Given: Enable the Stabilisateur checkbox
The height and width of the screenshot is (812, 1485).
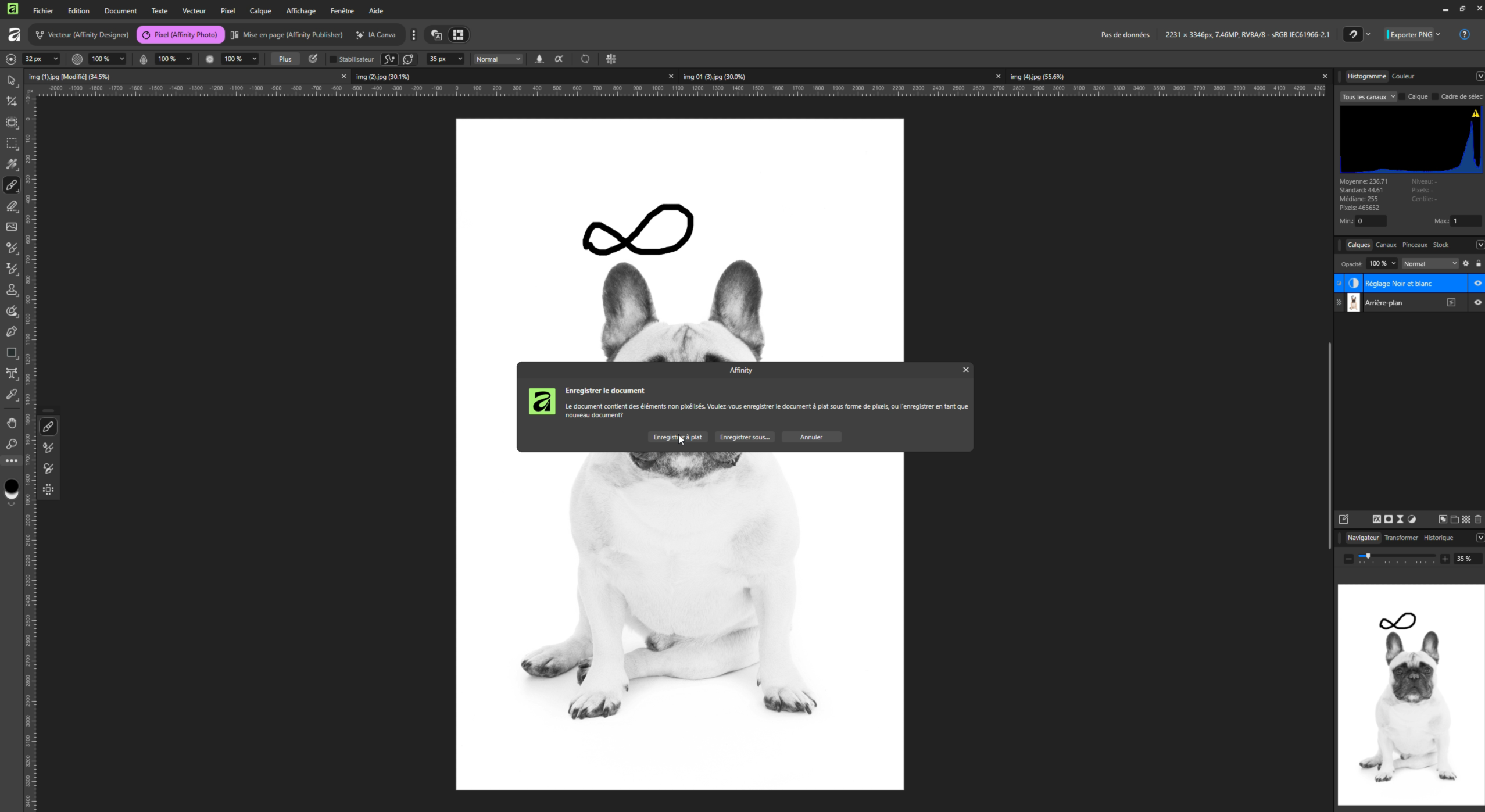Looking at the screenshot, I should pyautogui.click(x=333, y=59).
